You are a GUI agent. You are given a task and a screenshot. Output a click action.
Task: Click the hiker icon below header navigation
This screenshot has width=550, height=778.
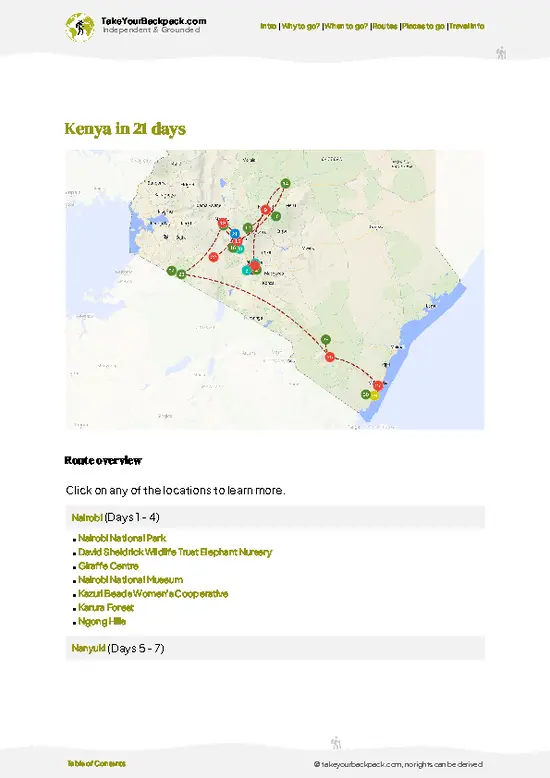pos(501,53)
